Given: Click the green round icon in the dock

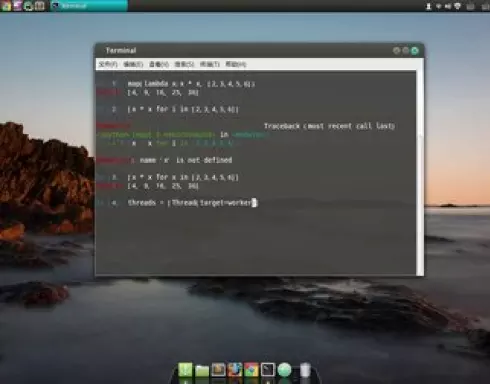Looking at the screenshot, I should [x=284, y=370].
